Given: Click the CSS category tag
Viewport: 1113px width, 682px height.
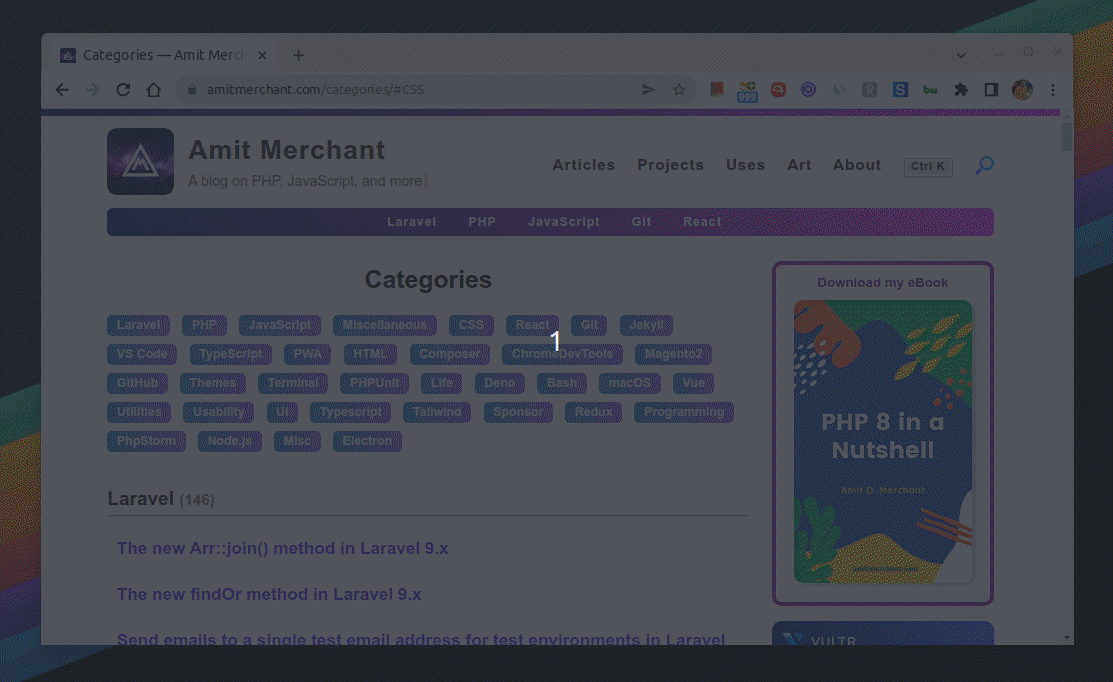Looking at the screenshot, I should point(471,325).
